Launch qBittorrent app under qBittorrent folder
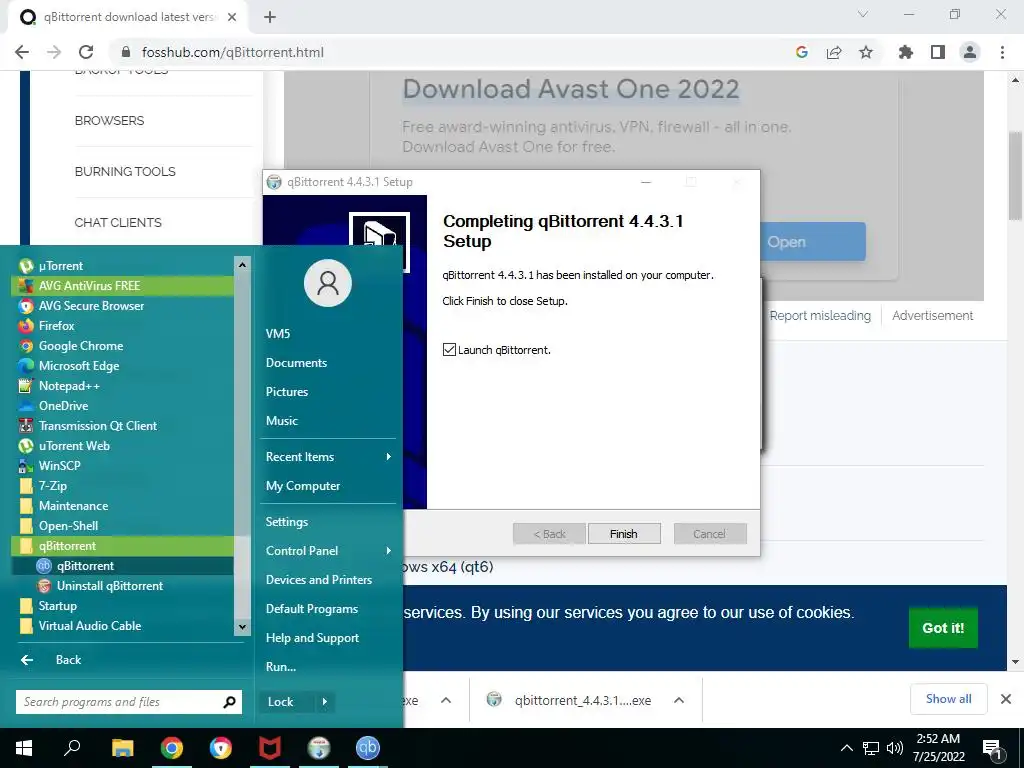 [122, 566]
